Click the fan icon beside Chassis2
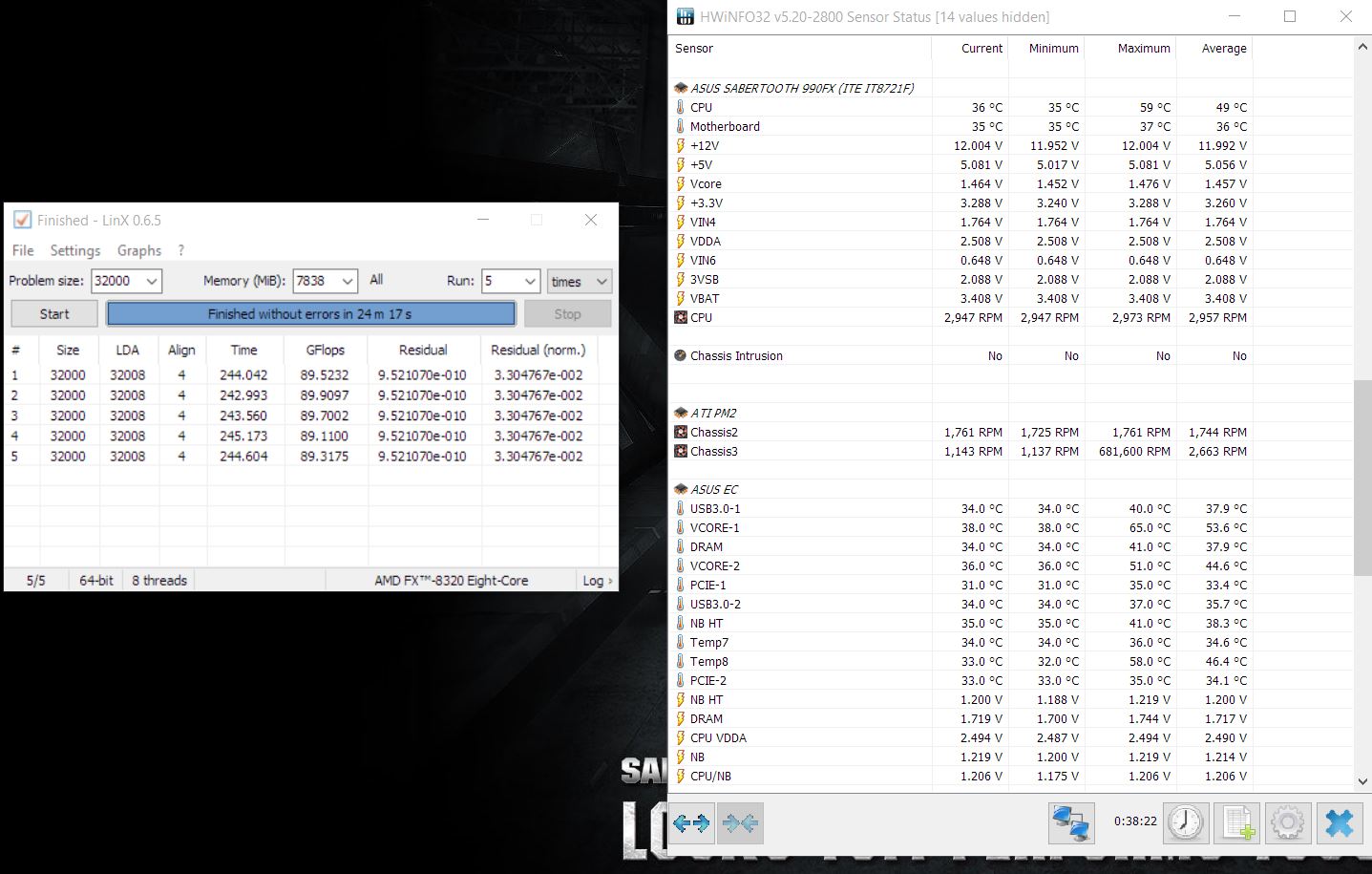The image size is (1372, 874). coord(681,432)
